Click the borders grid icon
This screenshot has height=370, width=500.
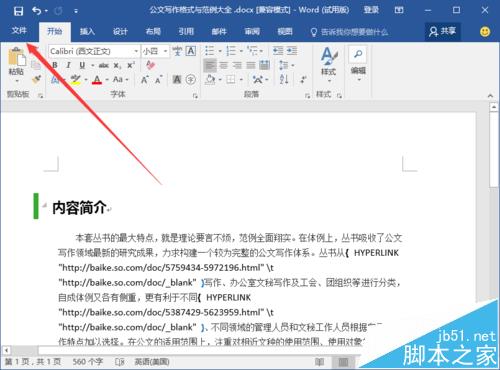tap(231, 79)
